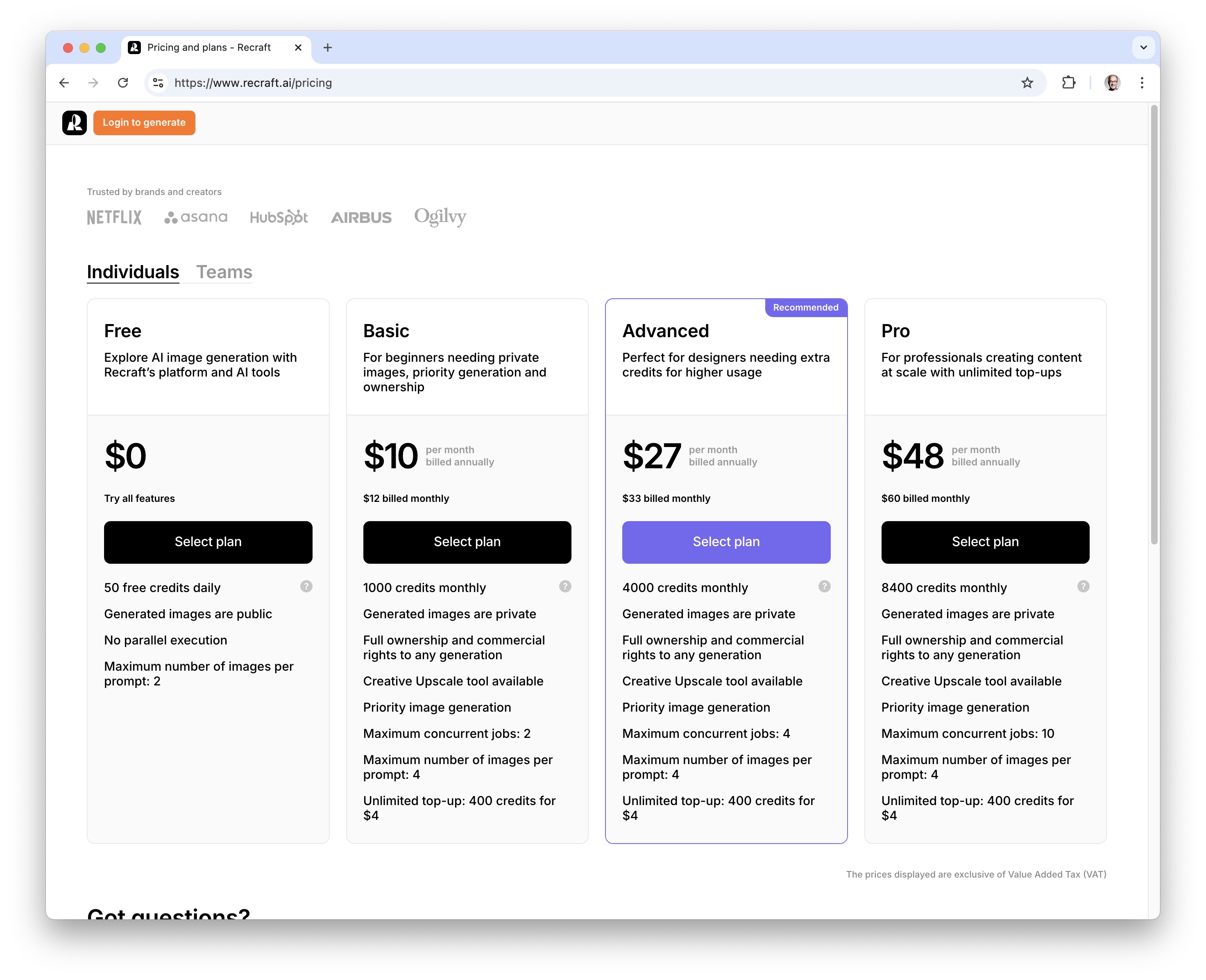Open the Chrome three-dot menu
This screenshot has height=980, width=1206.
[1141, 83]
